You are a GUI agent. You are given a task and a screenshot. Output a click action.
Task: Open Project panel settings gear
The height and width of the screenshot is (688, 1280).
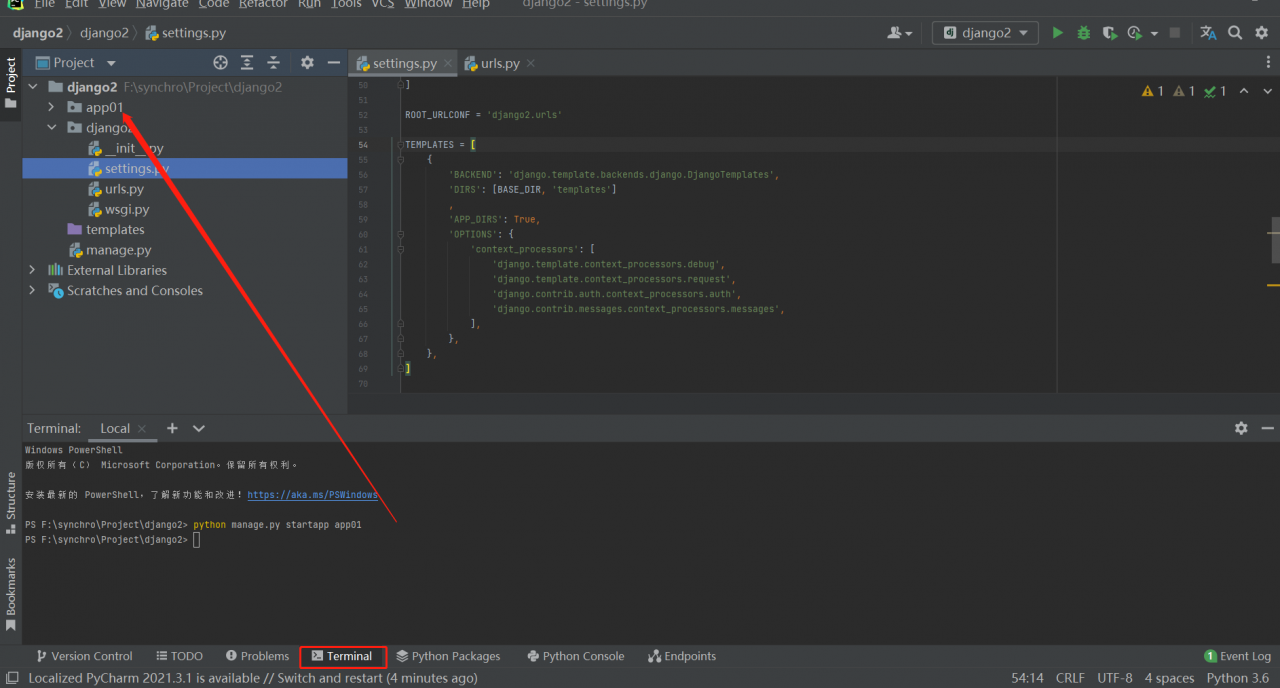pos(307,63)
